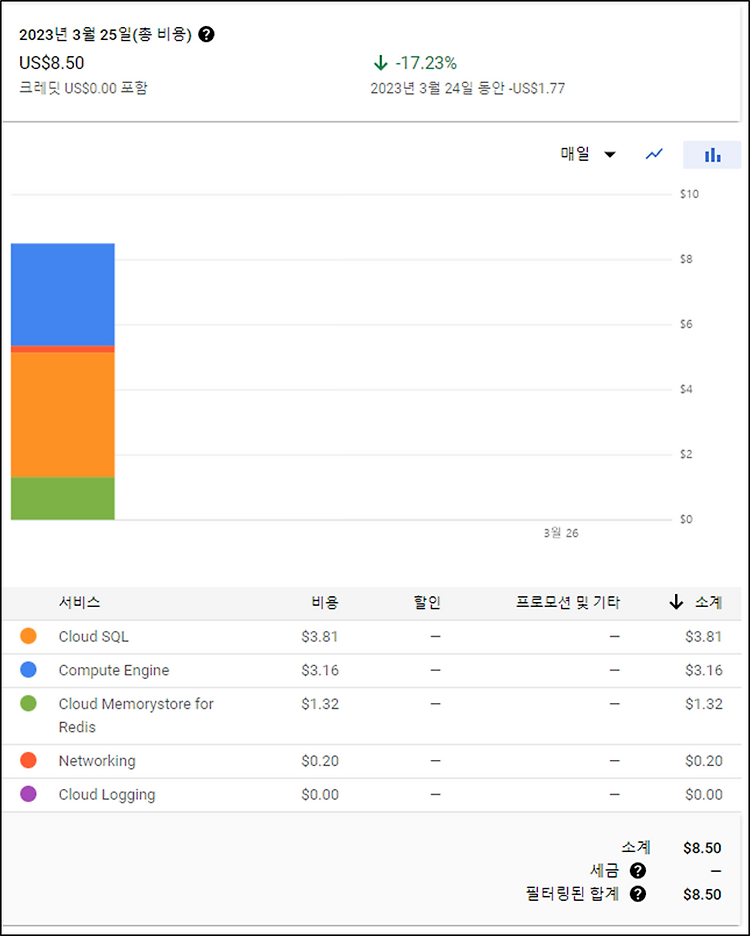The height and width of the screenshot is (936, 750).
Task: Click the green Memorystore bar segment
Action: [x=63, y=498]
